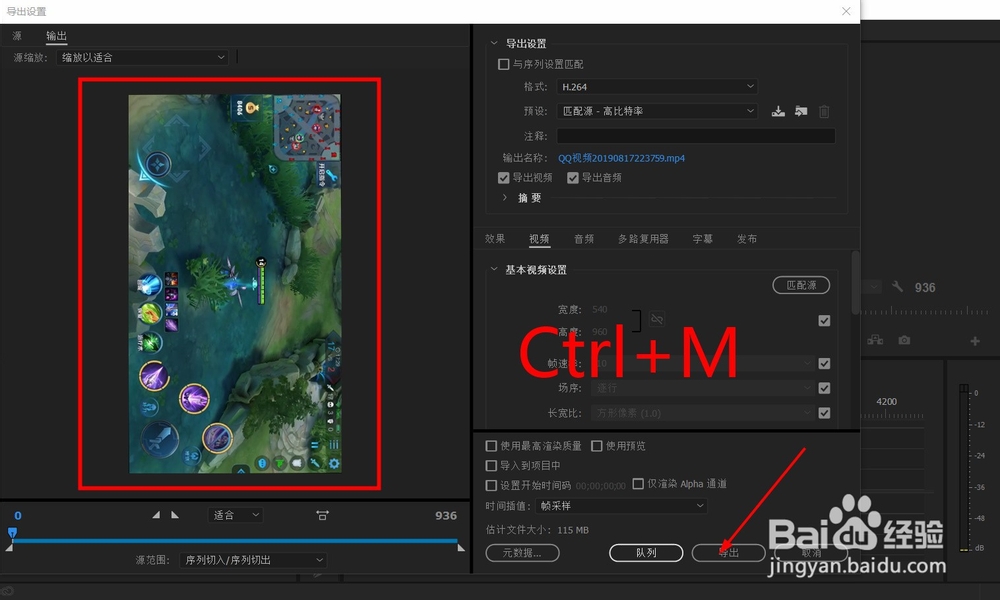1000x600 pixels.
Task: Open the output file name link
Action: [x=621, y=158]
